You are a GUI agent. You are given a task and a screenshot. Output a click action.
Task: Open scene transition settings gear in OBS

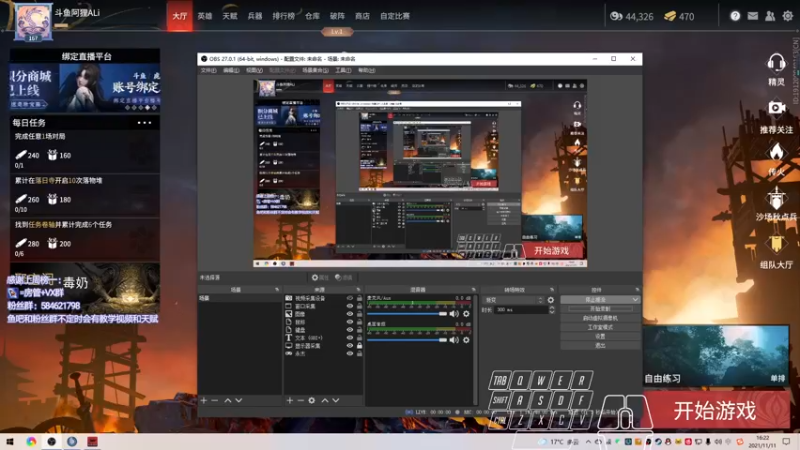click(x=551, y=300)
